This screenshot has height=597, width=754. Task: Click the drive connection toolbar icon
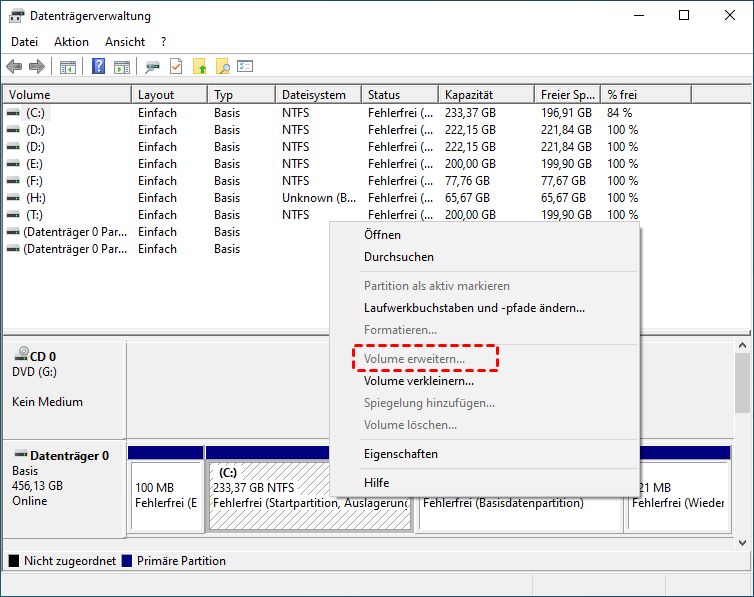point(153,67)
